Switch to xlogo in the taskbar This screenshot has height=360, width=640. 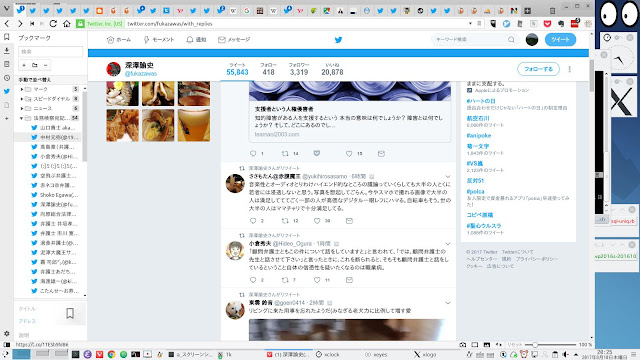tap(425, 354)
